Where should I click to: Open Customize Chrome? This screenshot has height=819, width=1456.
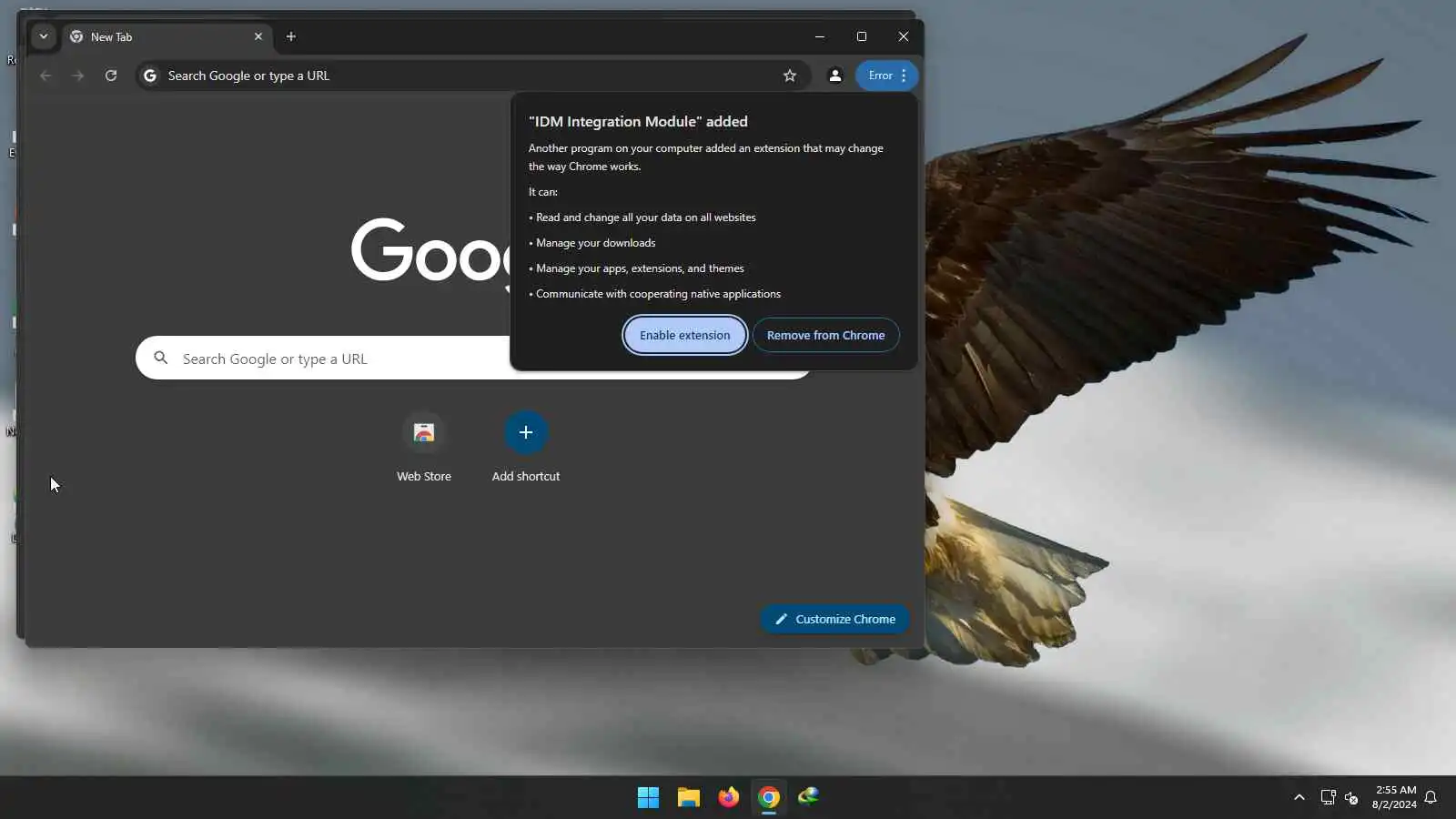835,619
